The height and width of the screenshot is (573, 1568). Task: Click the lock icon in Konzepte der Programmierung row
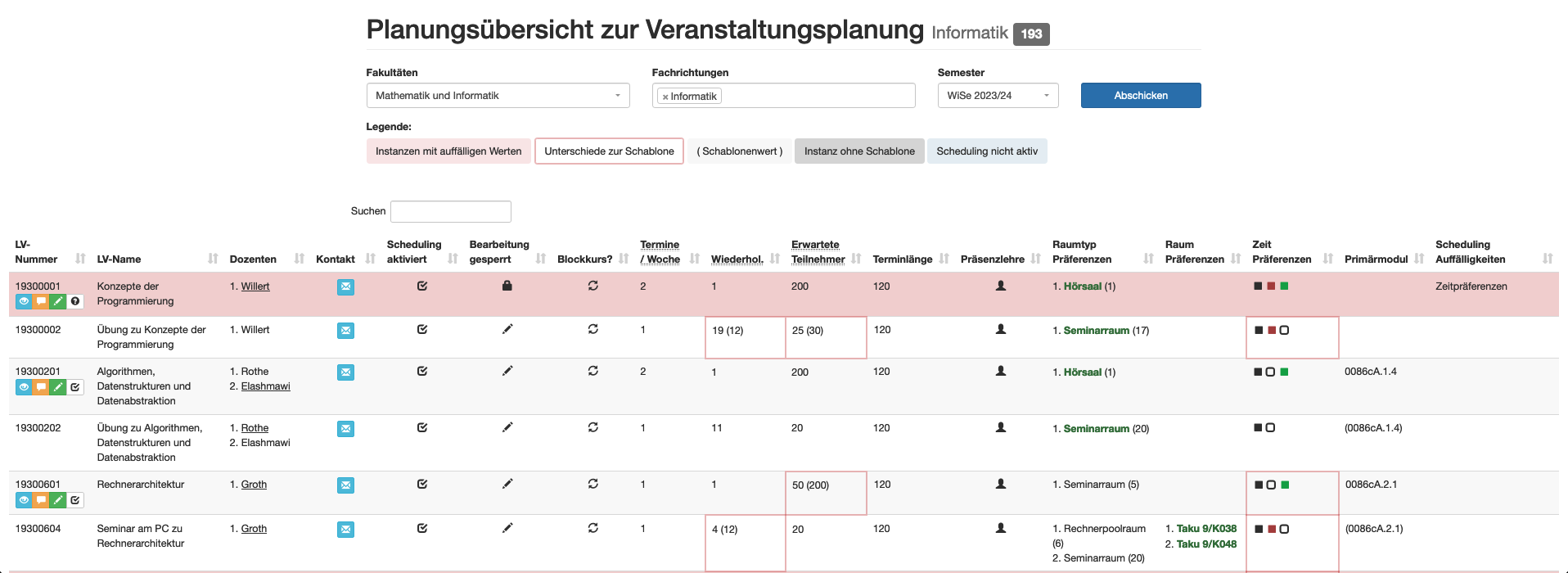click(x=507, y=286)
